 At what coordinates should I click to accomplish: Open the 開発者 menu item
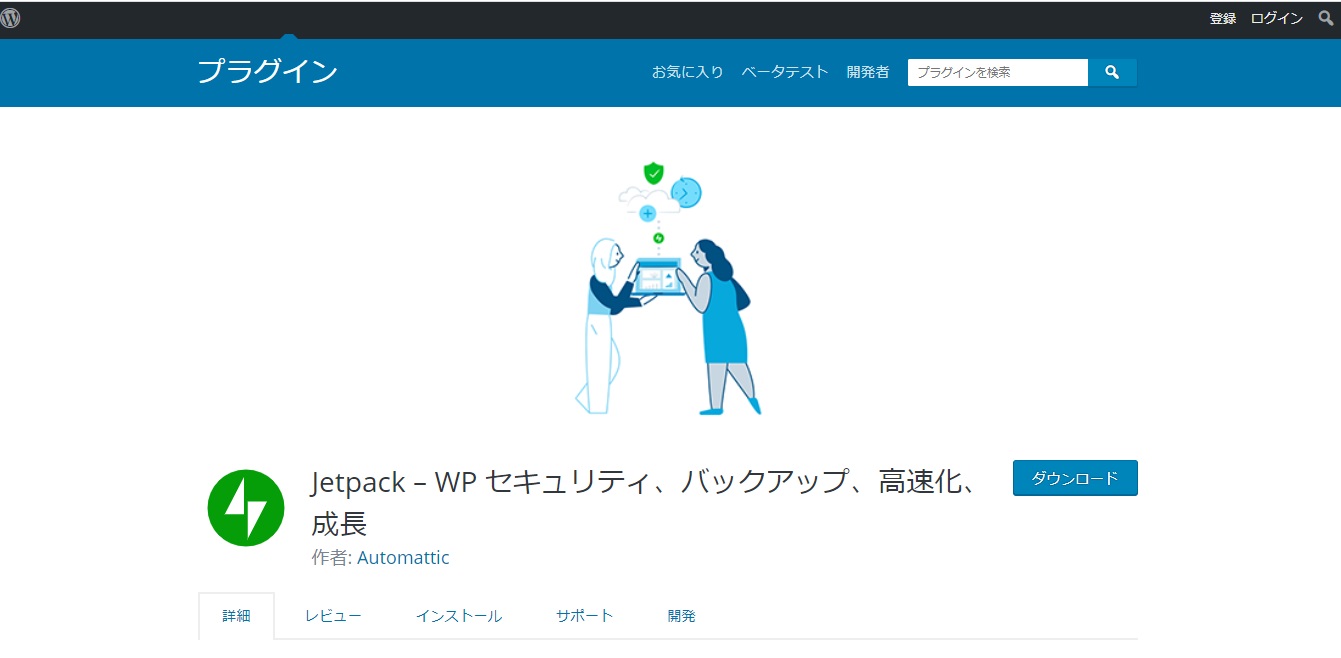point(868,72)
